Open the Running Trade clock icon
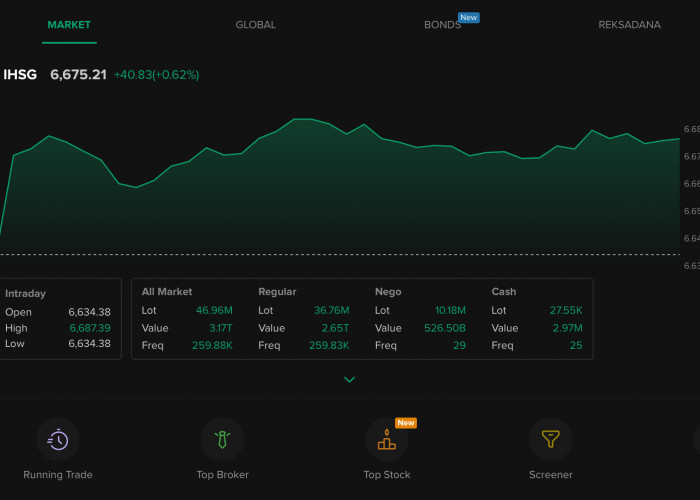700x500 pixels. [58, 439]
